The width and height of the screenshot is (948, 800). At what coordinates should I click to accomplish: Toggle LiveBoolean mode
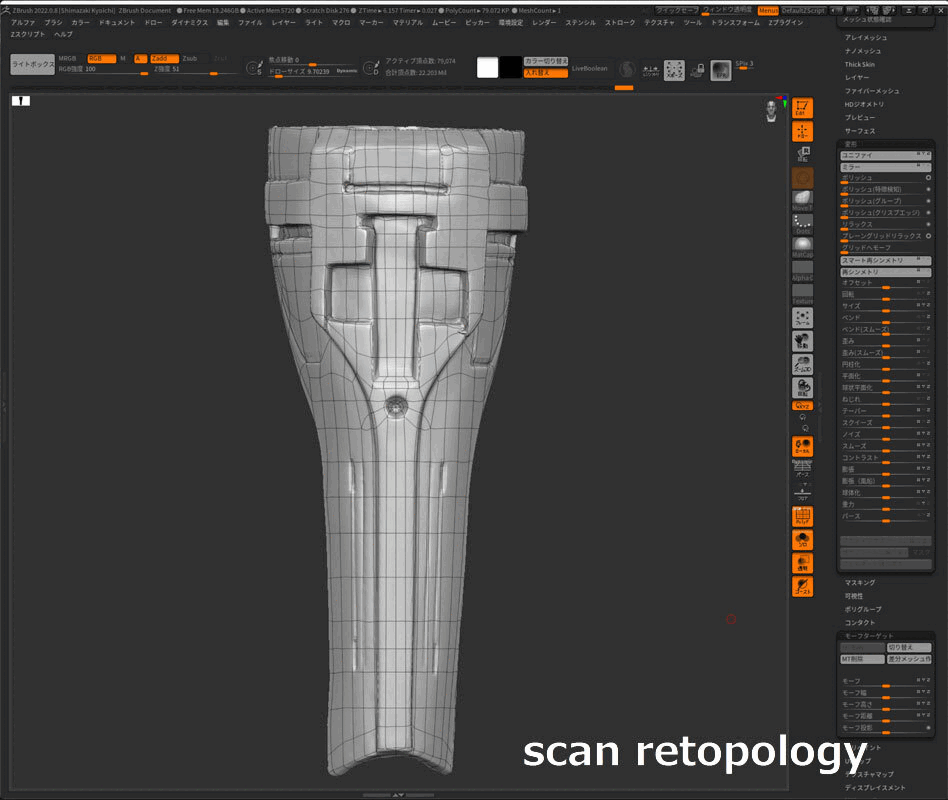pos(589,68)
